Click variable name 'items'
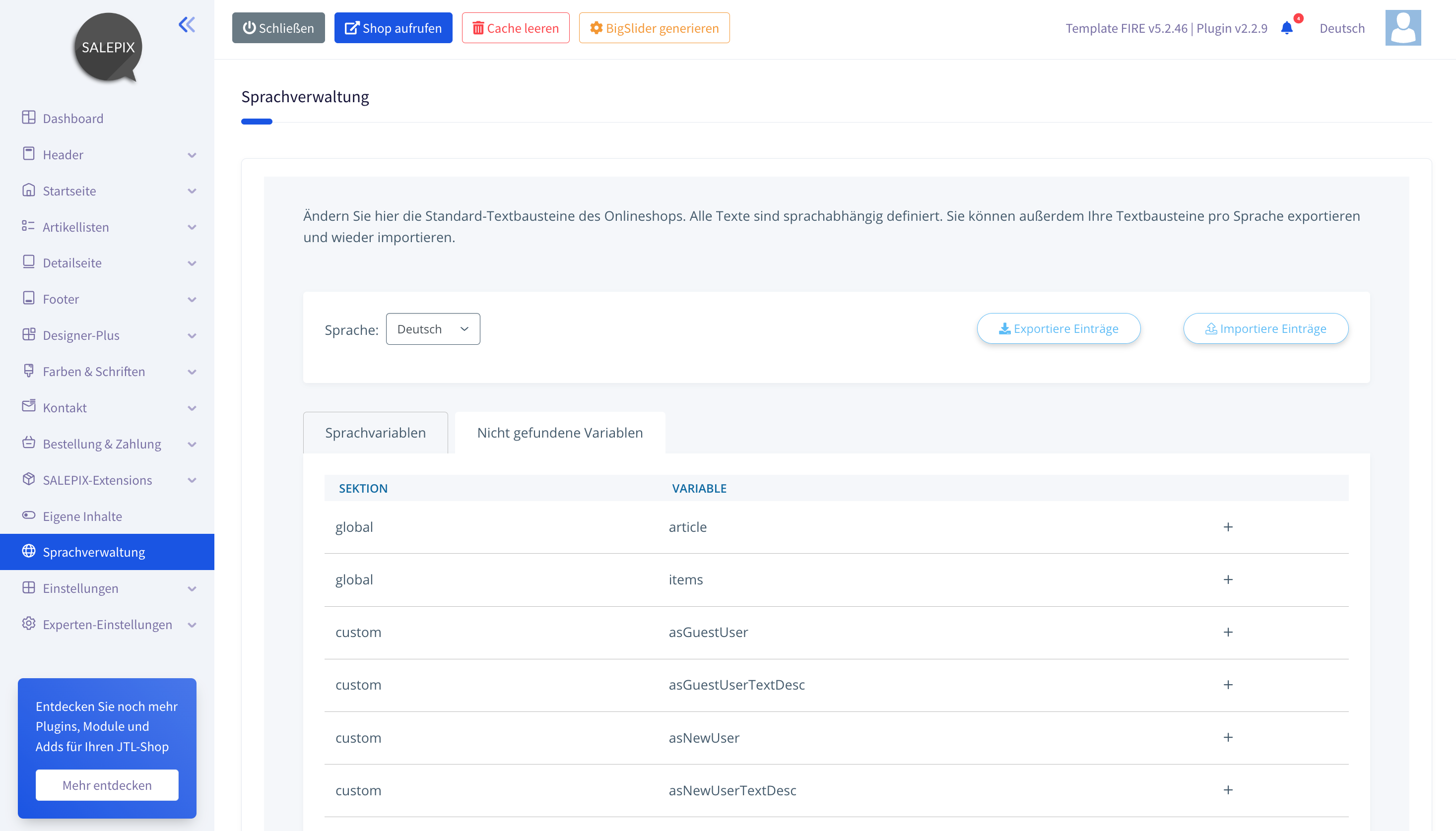The width and height of the screenshot is (1456, 831). [685, 580]
